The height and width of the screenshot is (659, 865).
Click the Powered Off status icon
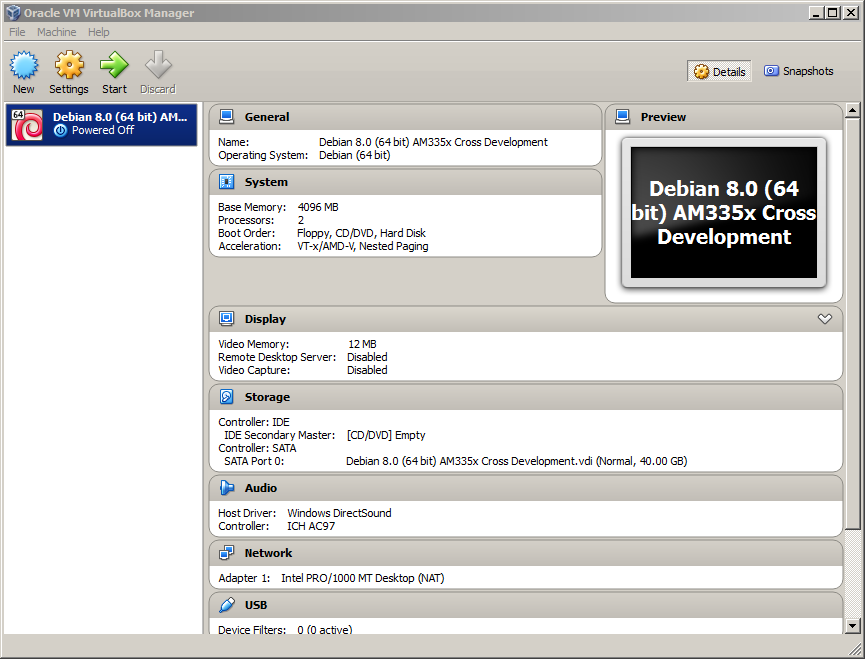coord(60,130)
